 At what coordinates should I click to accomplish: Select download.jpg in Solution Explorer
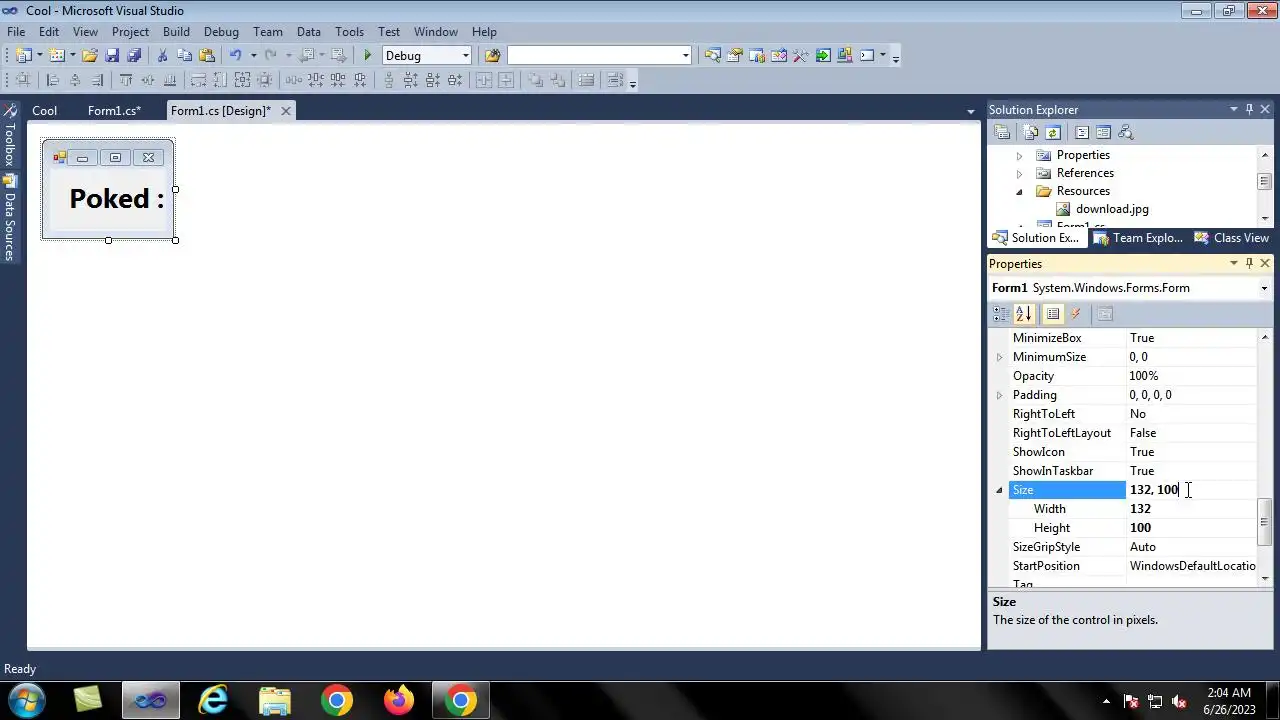point(1112,210)
